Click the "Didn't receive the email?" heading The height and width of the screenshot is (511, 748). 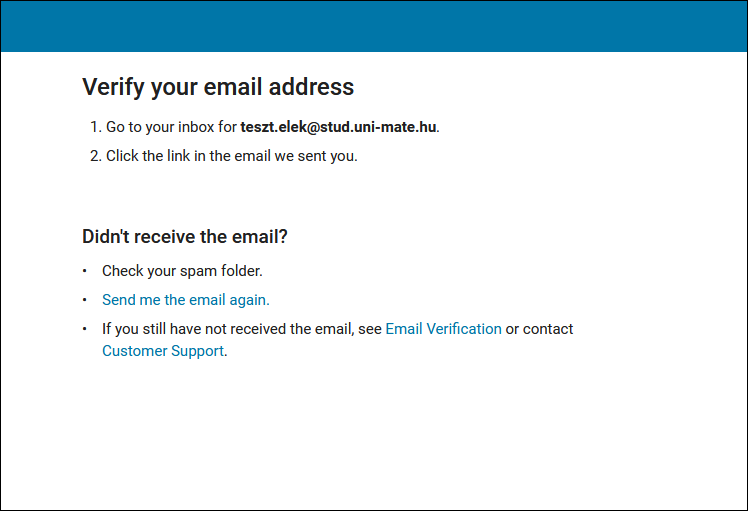pyautogui.click(x=185, y=237)
